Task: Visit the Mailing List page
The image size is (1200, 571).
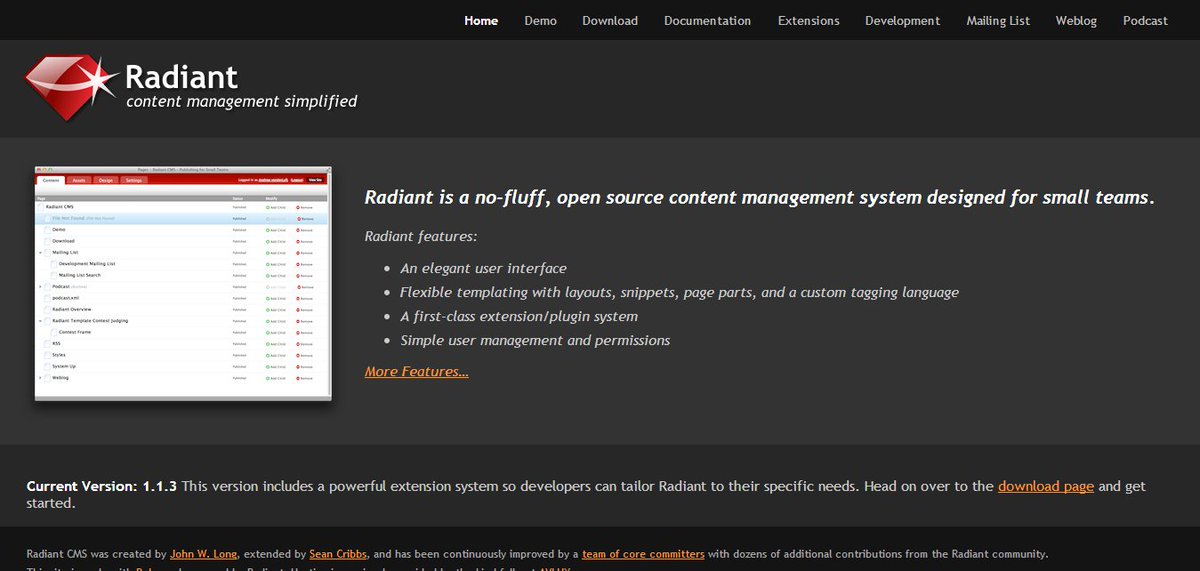Action: tap(998, 21)
